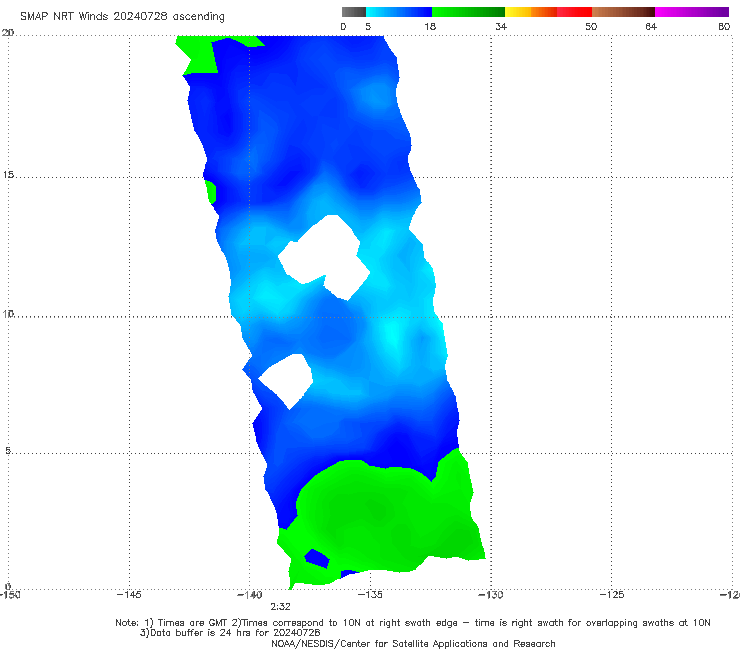Click the "NOAA/NESDIS/Center for Satellite Applications and Research" credit

pyautogui.click(x=413, y=644)
